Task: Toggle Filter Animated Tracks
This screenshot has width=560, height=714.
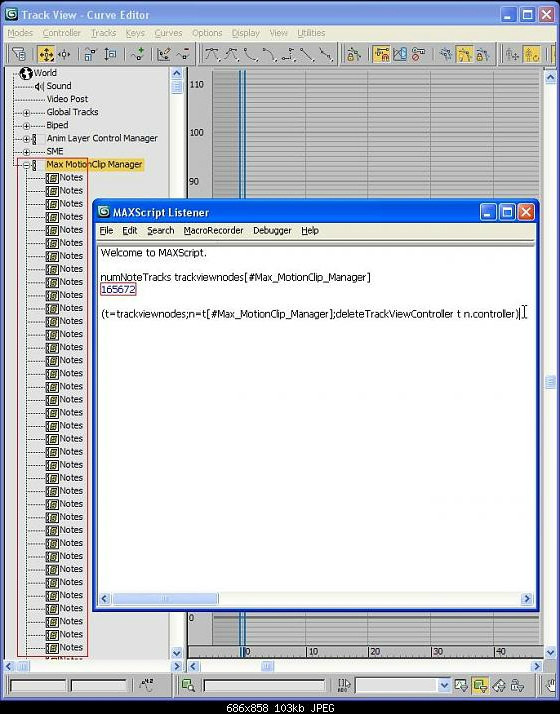Action: [x=499, y=684]
